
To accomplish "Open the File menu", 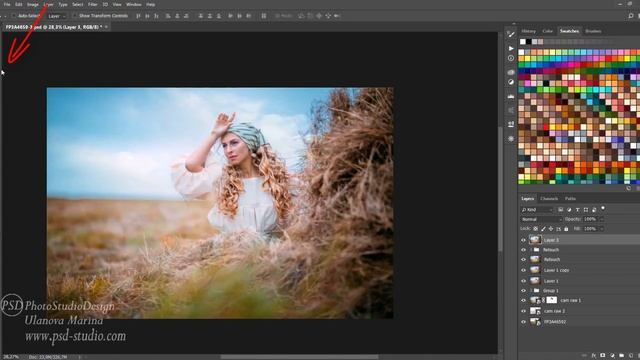I will (7, 4).
